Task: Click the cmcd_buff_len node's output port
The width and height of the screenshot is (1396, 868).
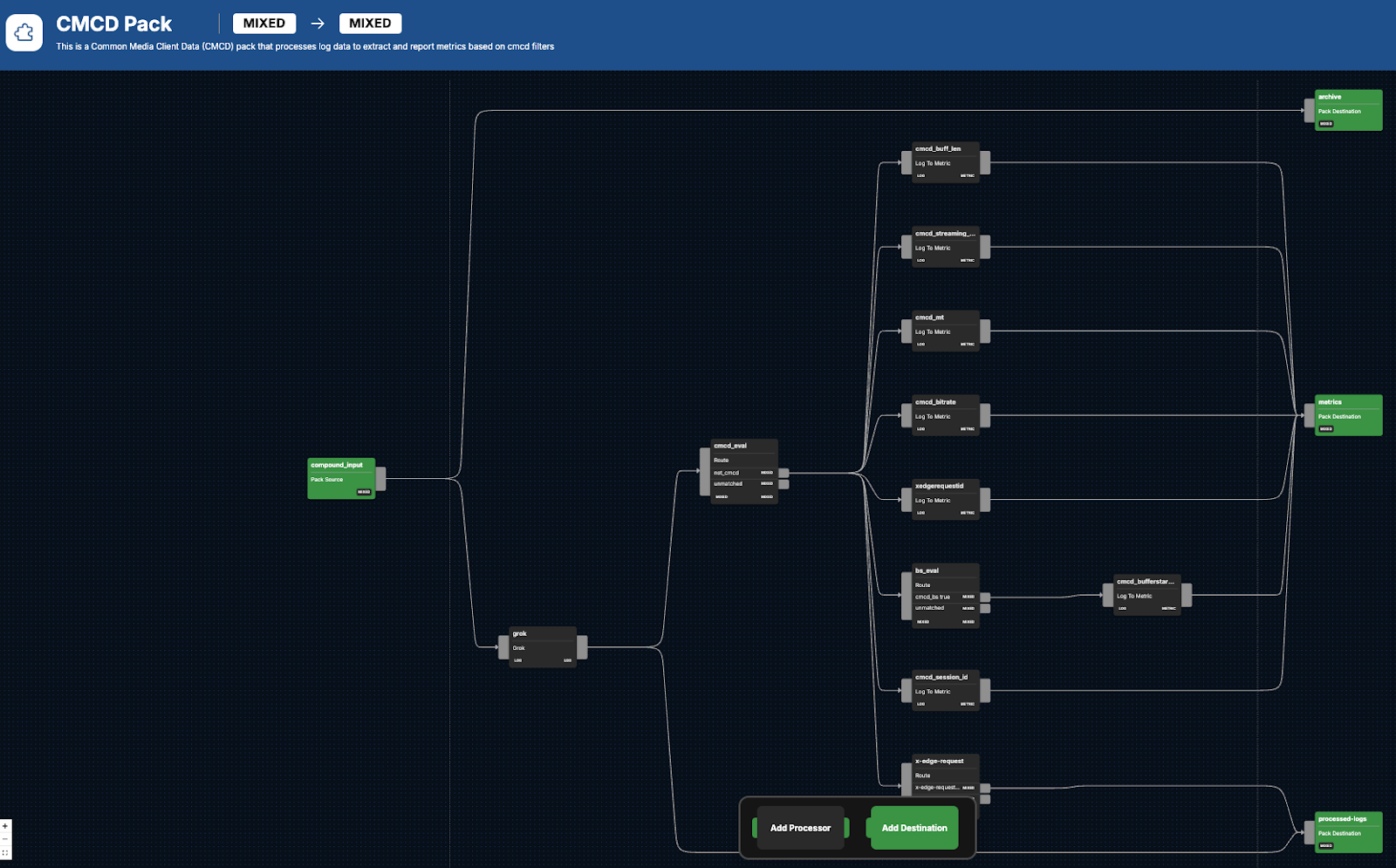Action: pyautogui.click(x=984, y=162)
